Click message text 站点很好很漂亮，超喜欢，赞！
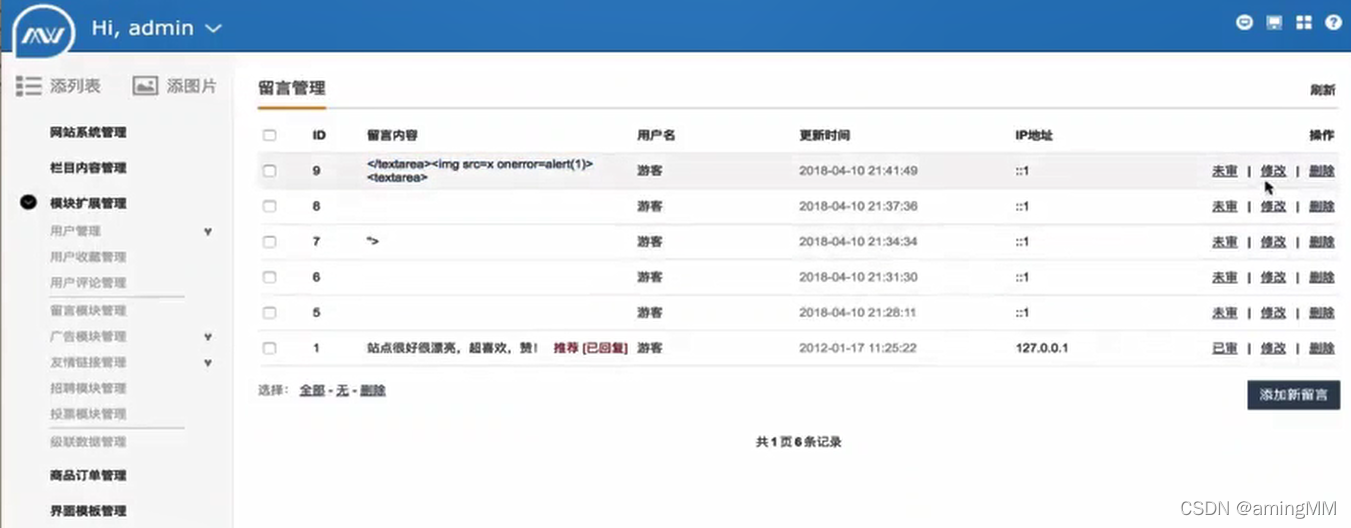 click(453, 348)
